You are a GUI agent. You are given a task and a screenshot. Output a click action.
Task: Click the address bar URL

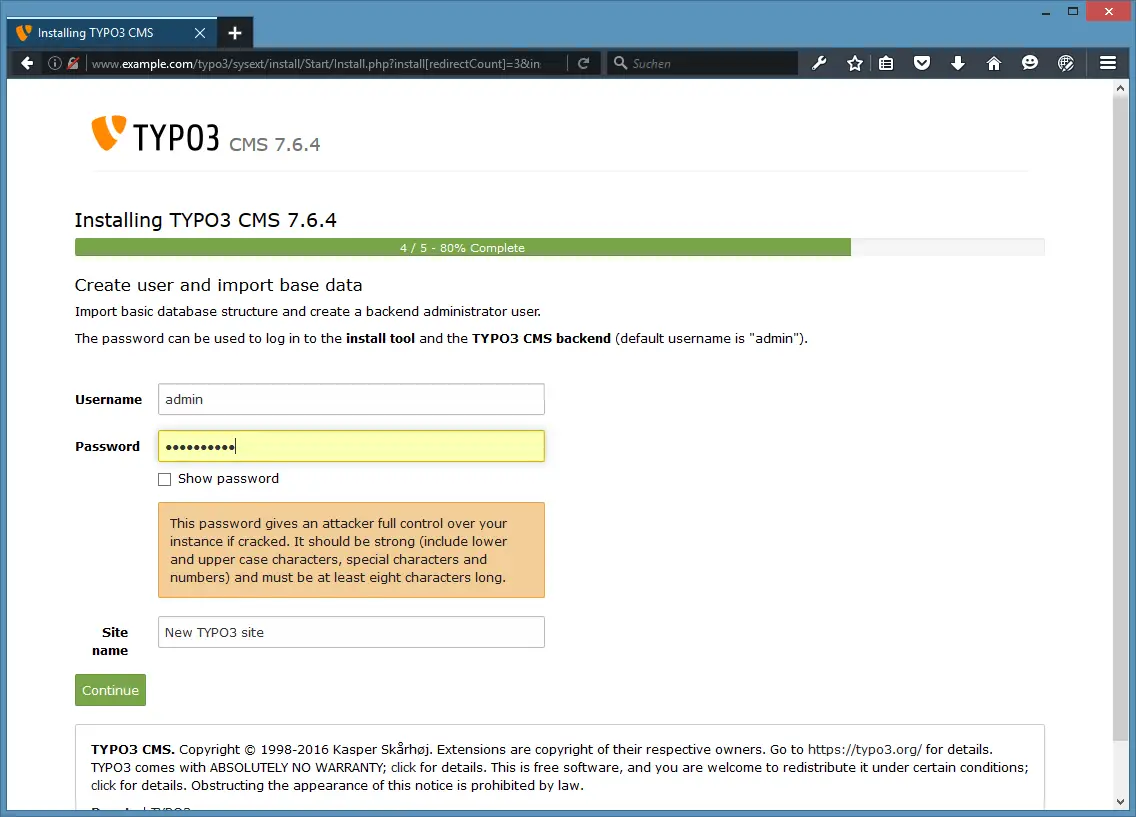tap(316, 63)
